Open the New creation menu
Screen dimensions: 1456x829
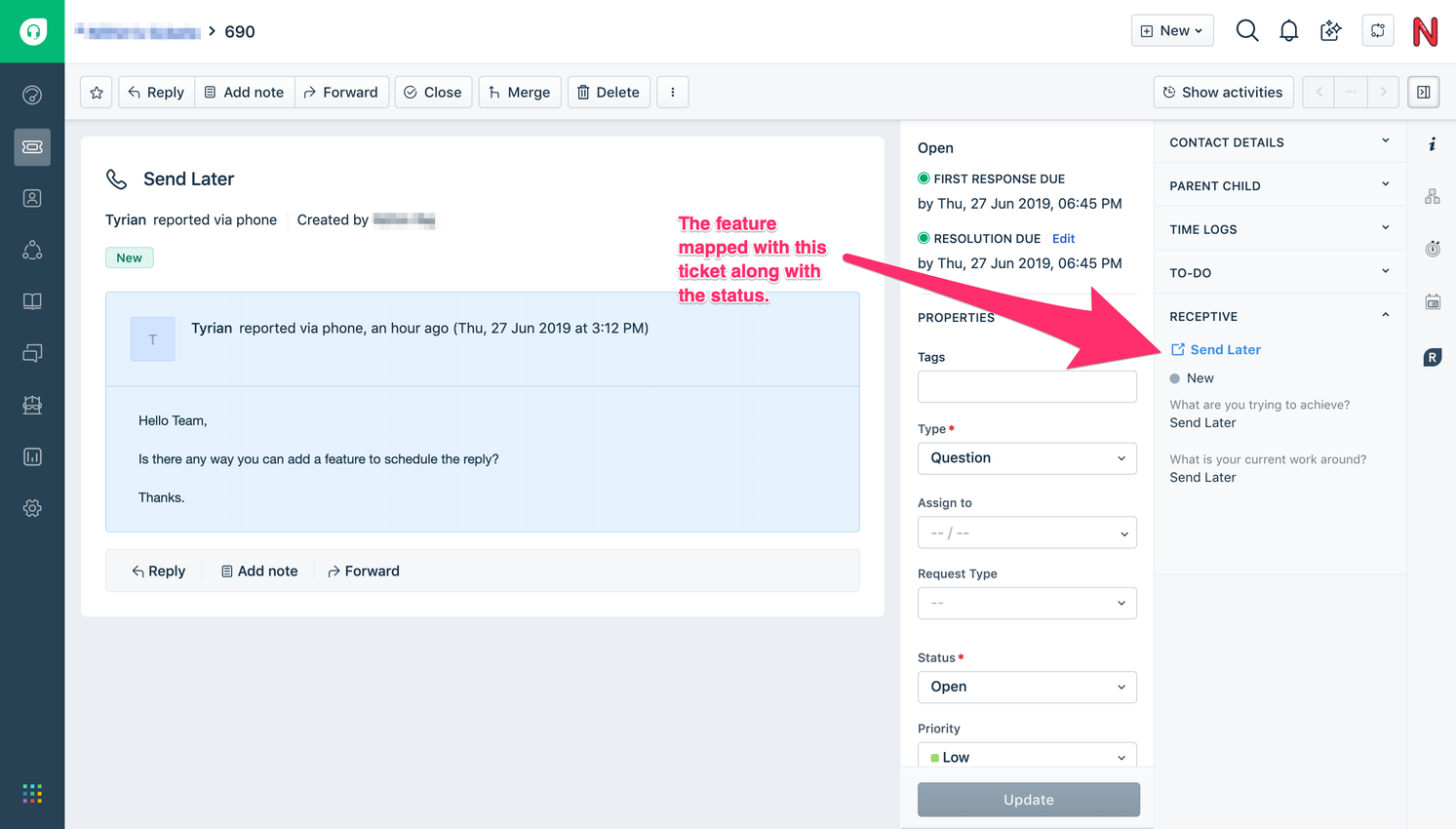coord(1171,30)
